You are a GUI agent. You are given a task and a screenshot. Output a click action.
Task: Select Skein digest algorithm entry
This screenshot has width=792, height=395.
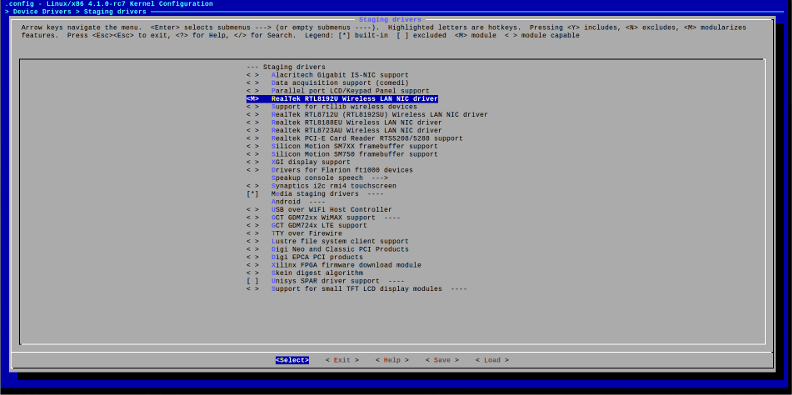pyautogui.click(x=305, y=273)
